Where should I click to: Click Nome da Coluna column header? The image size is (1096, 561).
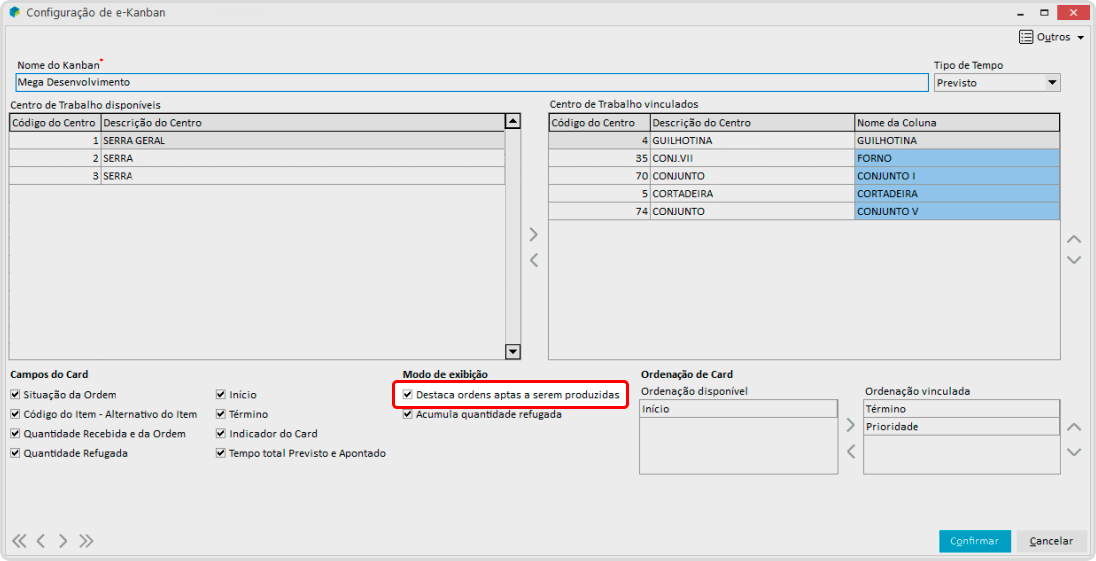pos(957,123)
